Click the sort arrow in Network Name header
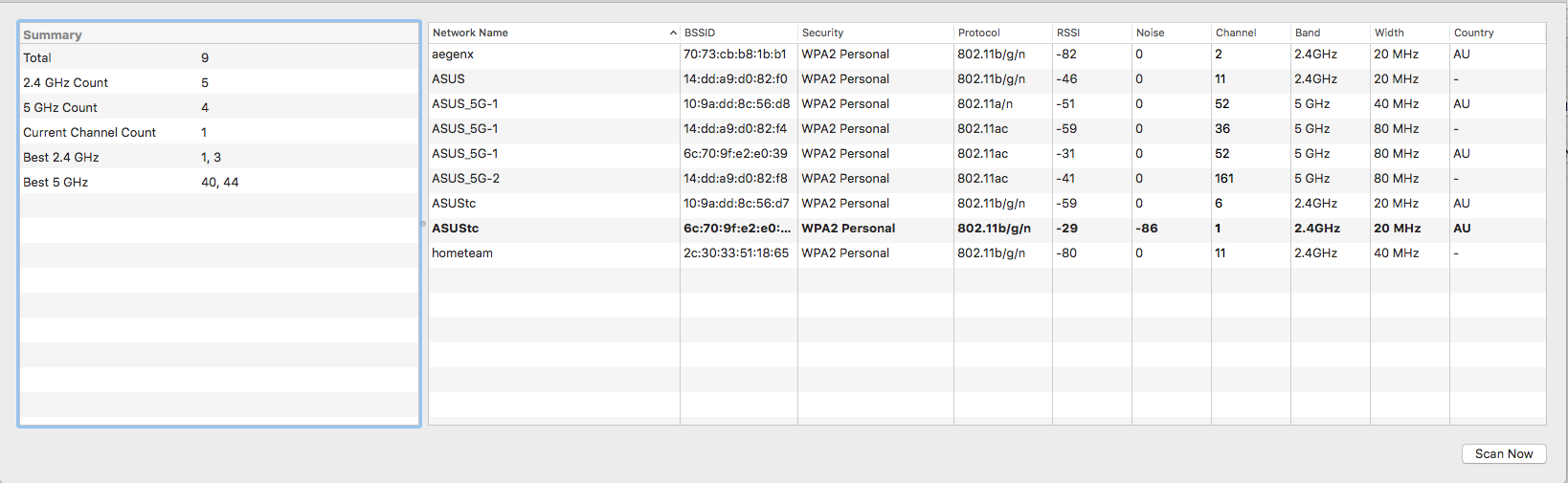 tap(673, 33)
